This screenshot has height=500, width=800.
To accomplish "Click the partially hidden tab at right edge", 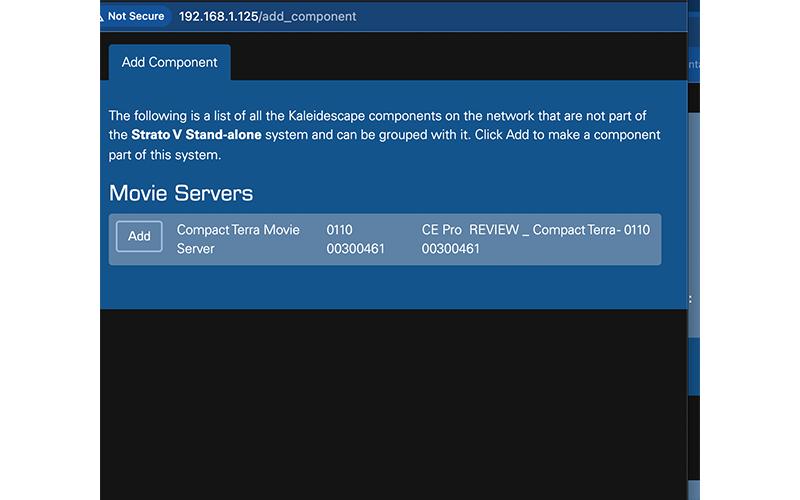I will click(693, 64).
